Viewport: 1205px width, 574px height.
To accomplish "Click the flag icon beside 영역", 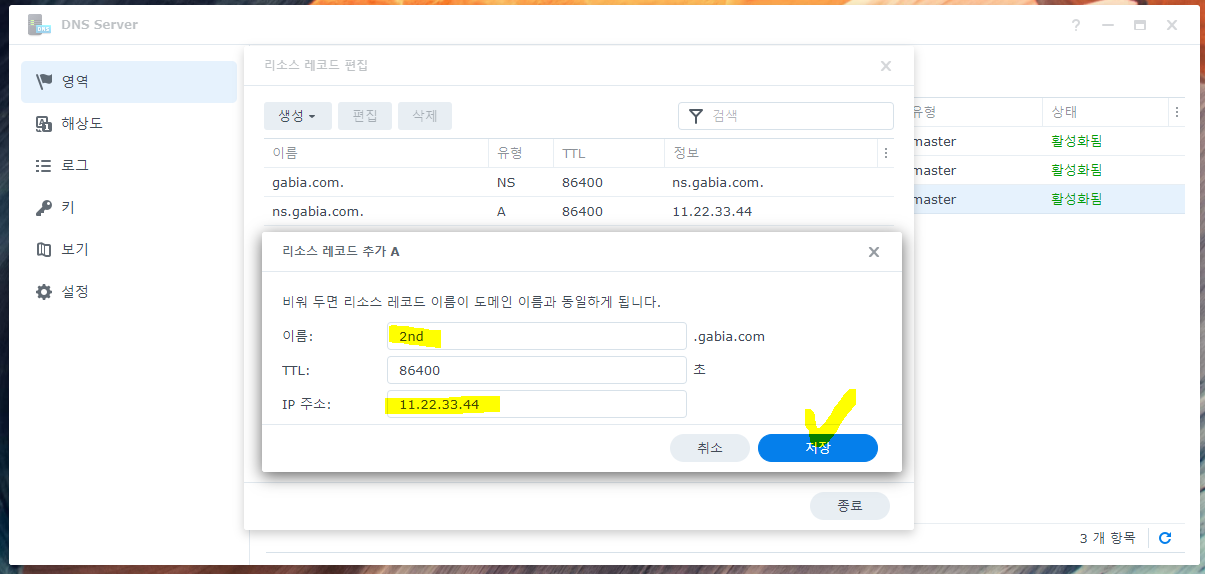I will tap(44, 82).
